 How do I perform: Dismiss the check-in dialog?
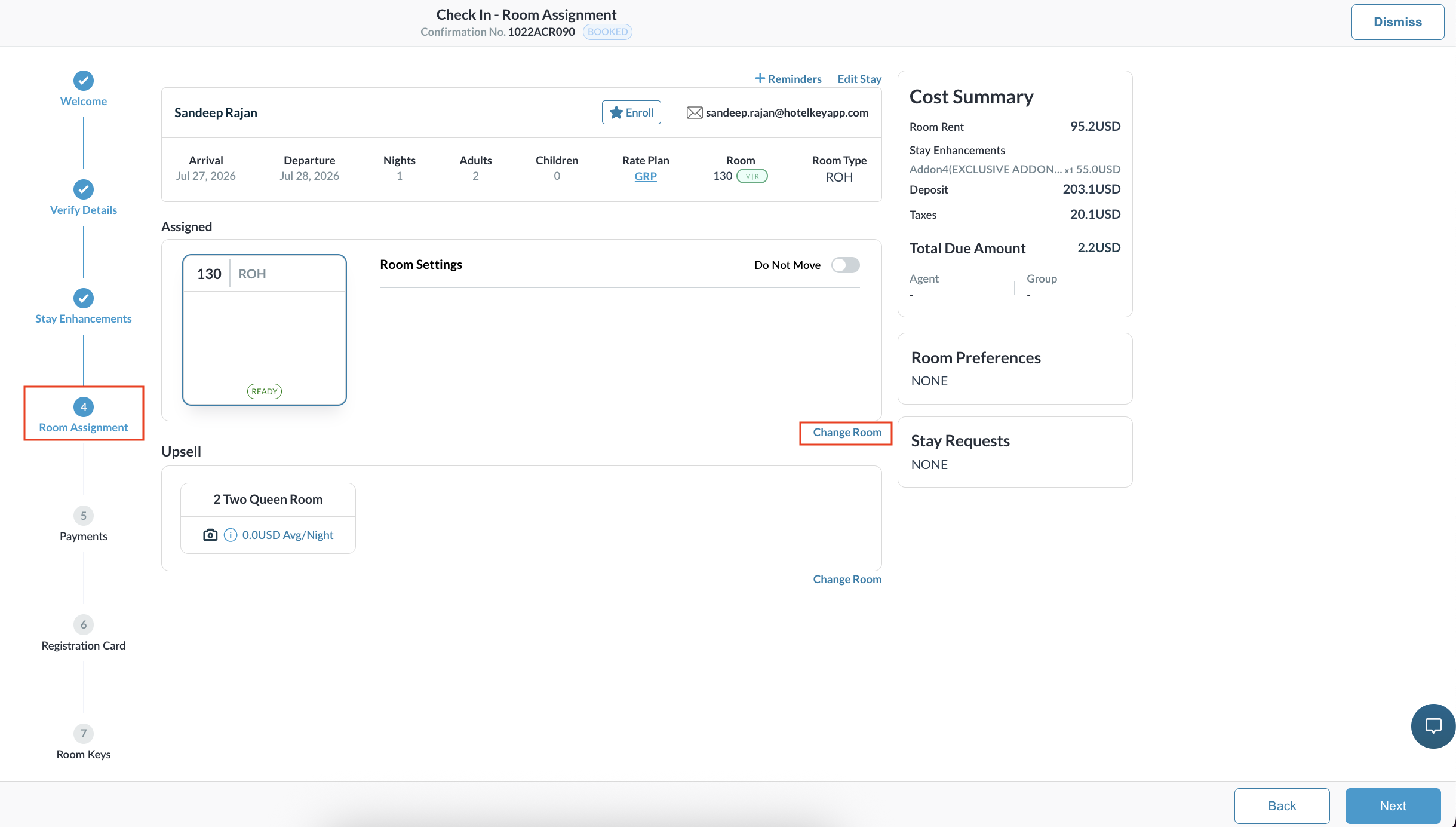[x=1397, y=22]
